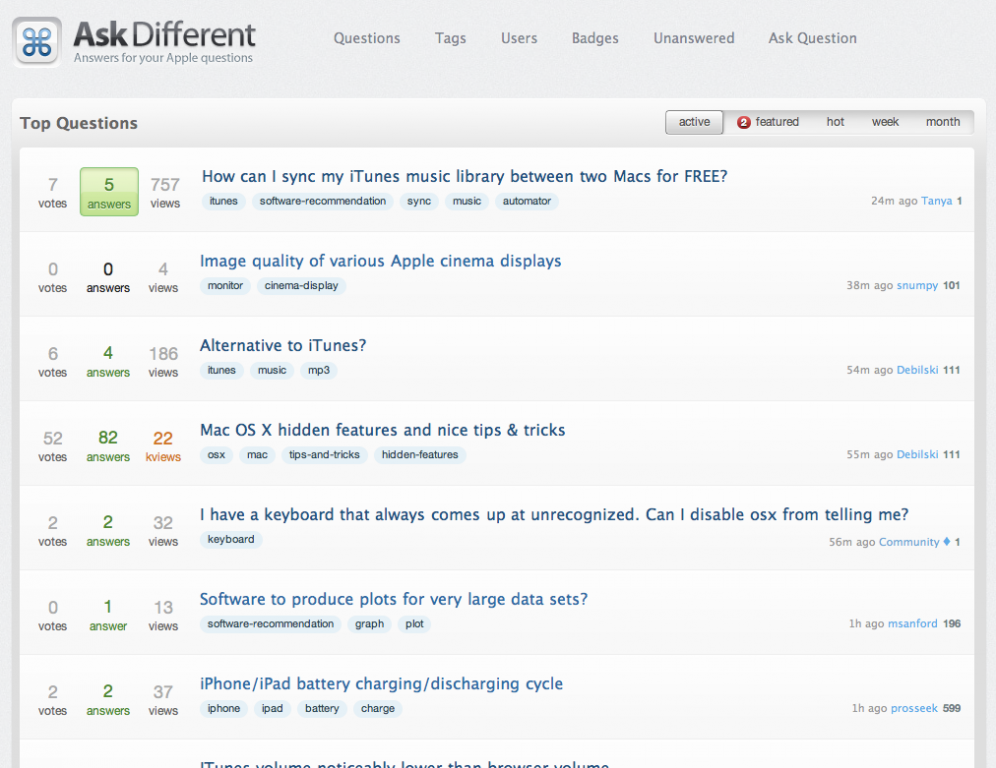Click the red featured count badge
996x768 pixels.
(x=743, y=123)
